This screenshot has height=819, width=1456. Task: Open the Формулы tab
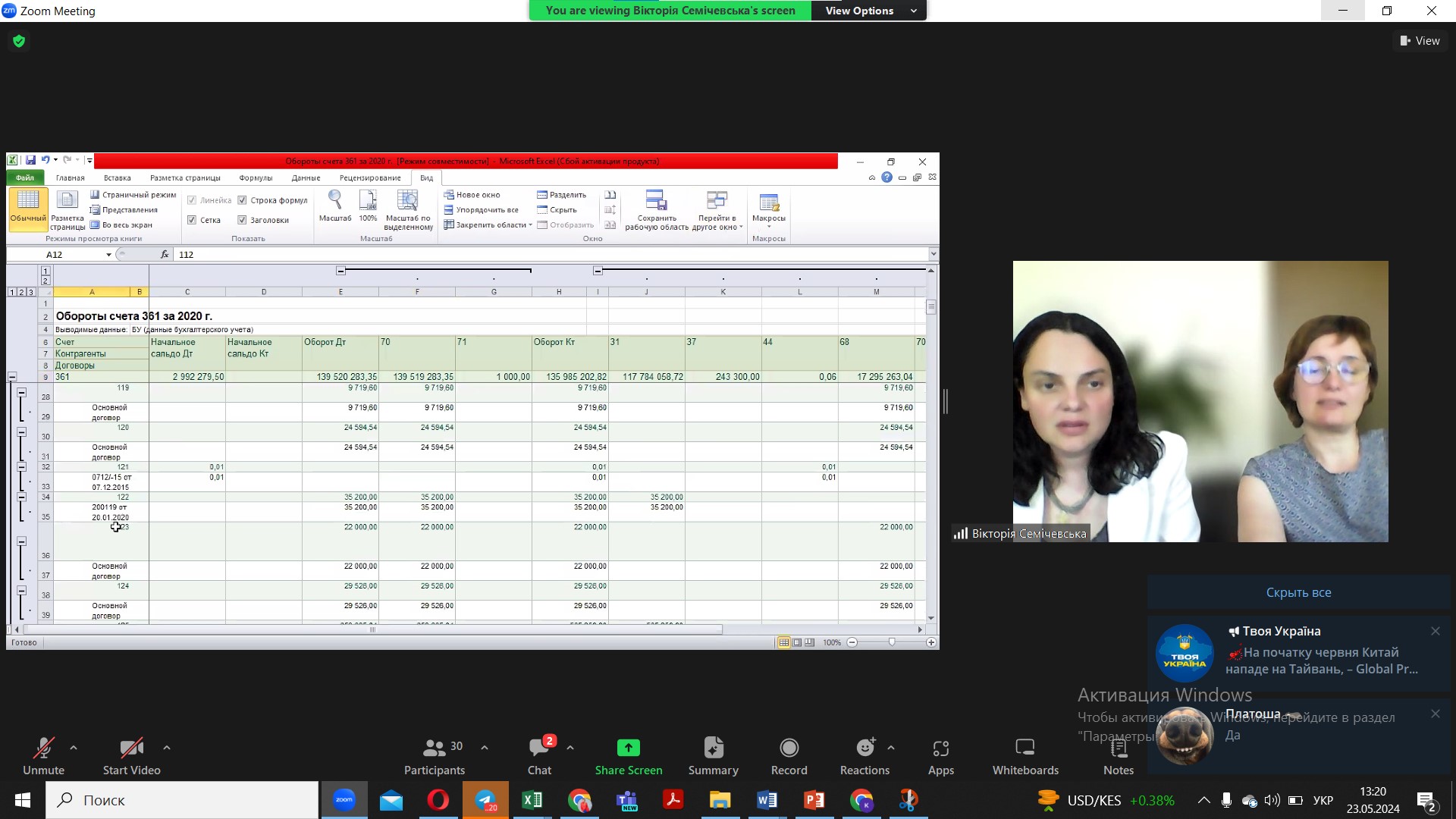(x=256, y=178)
